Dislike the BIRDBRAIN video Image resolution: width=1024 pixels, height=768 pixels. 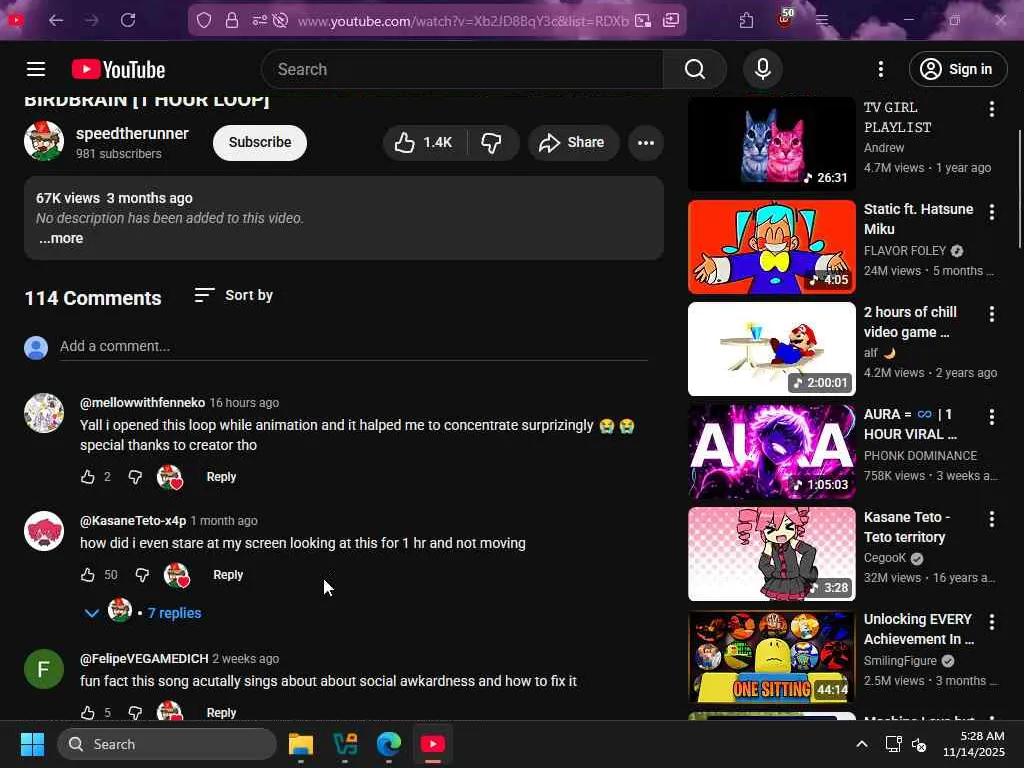492,142
